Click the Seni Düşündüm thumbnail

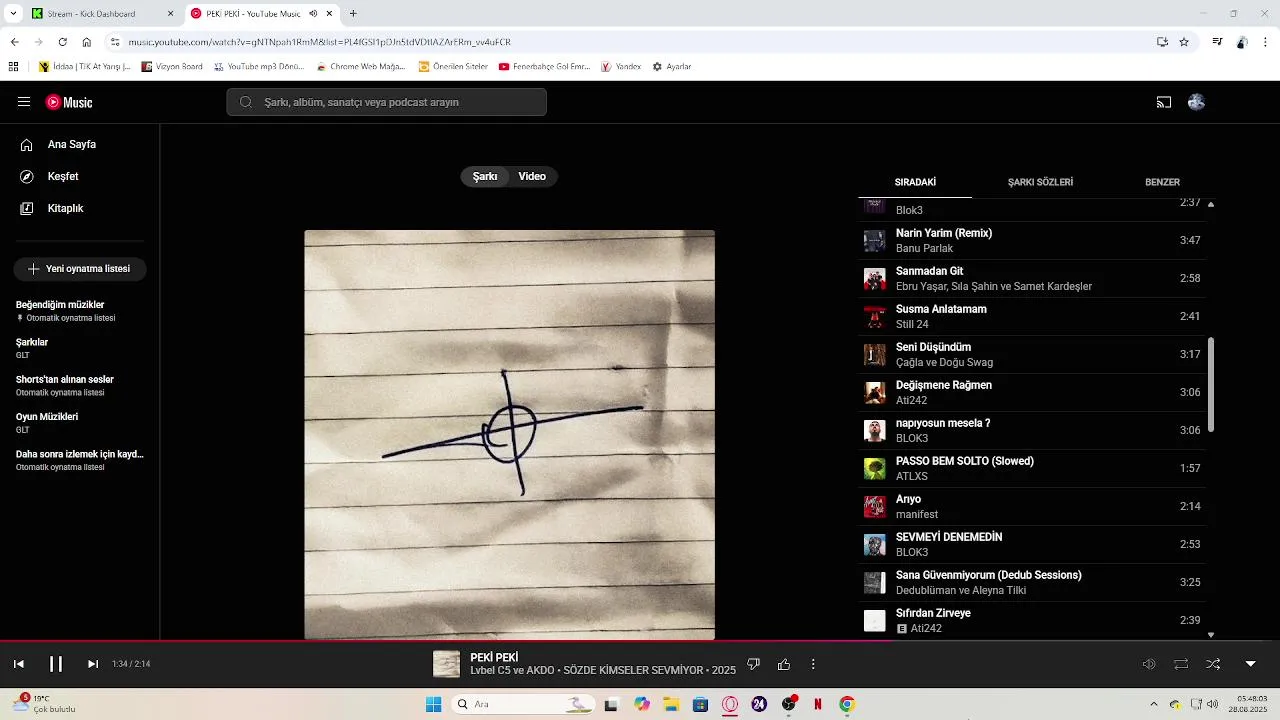click(875, 355)
